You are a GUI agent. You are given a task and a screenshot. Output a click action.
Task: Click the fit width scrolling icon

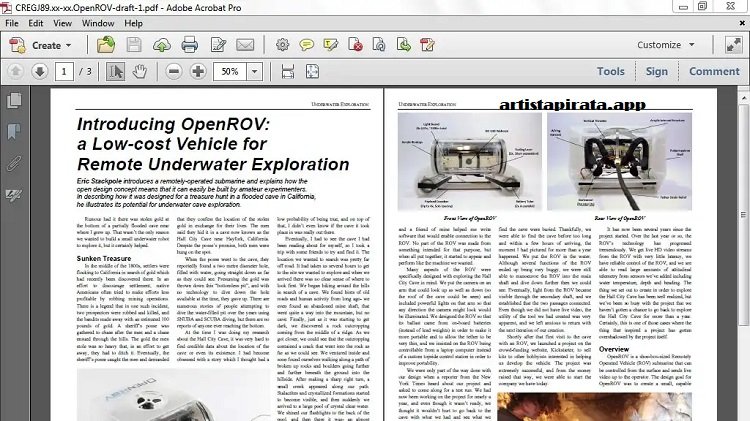(x=288, y=72)
